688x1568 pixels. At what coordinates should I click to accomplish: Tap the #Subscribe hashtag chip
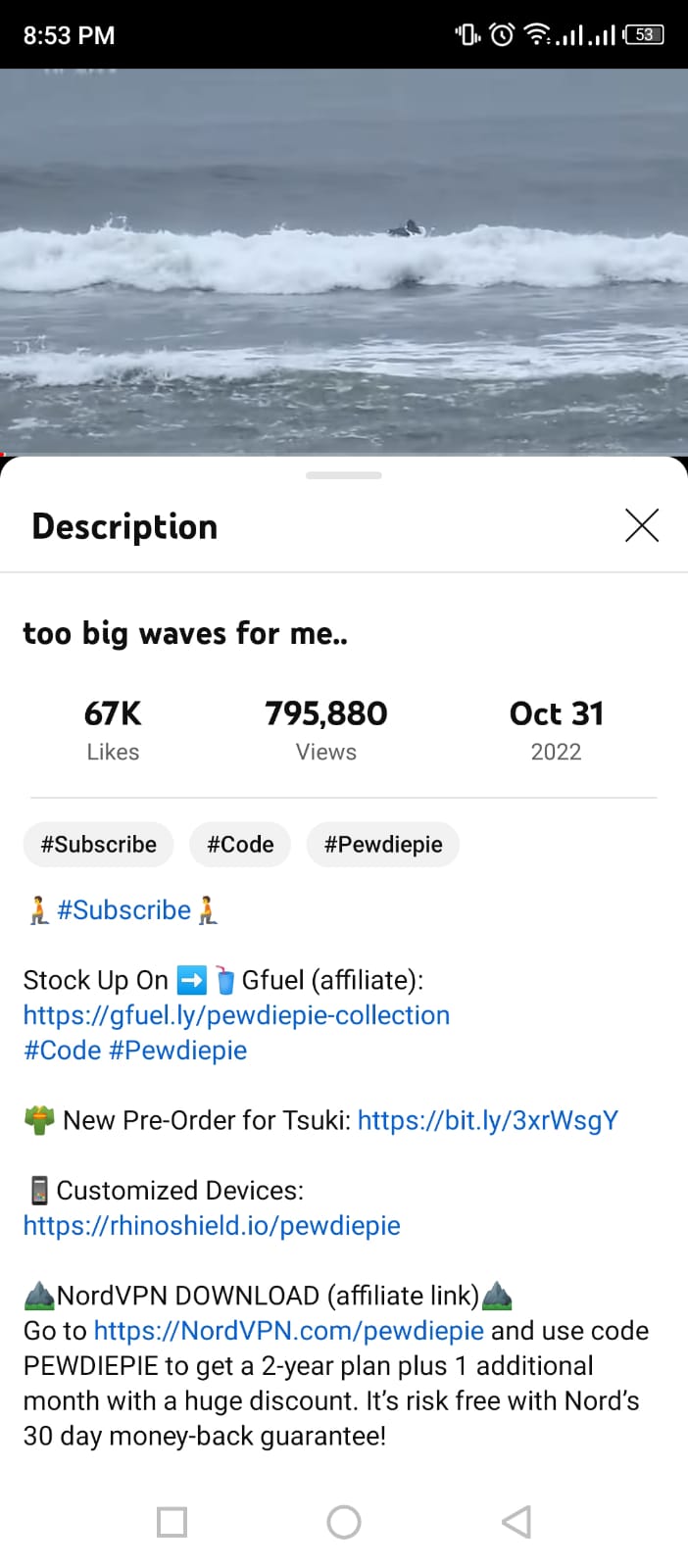click(x=98, y=845)
